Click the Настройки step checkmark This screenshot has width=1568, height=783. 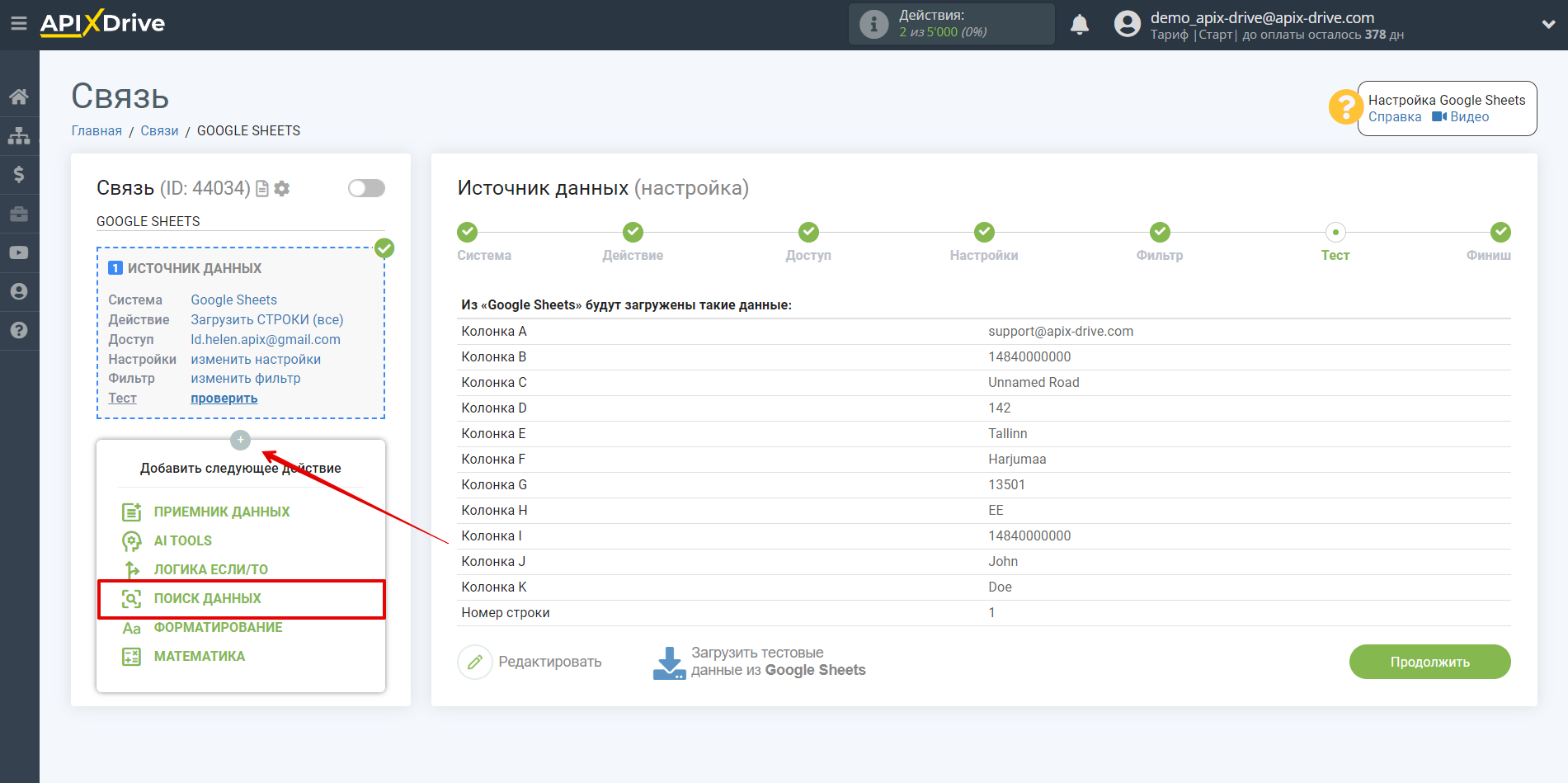(x=984, y=232)
